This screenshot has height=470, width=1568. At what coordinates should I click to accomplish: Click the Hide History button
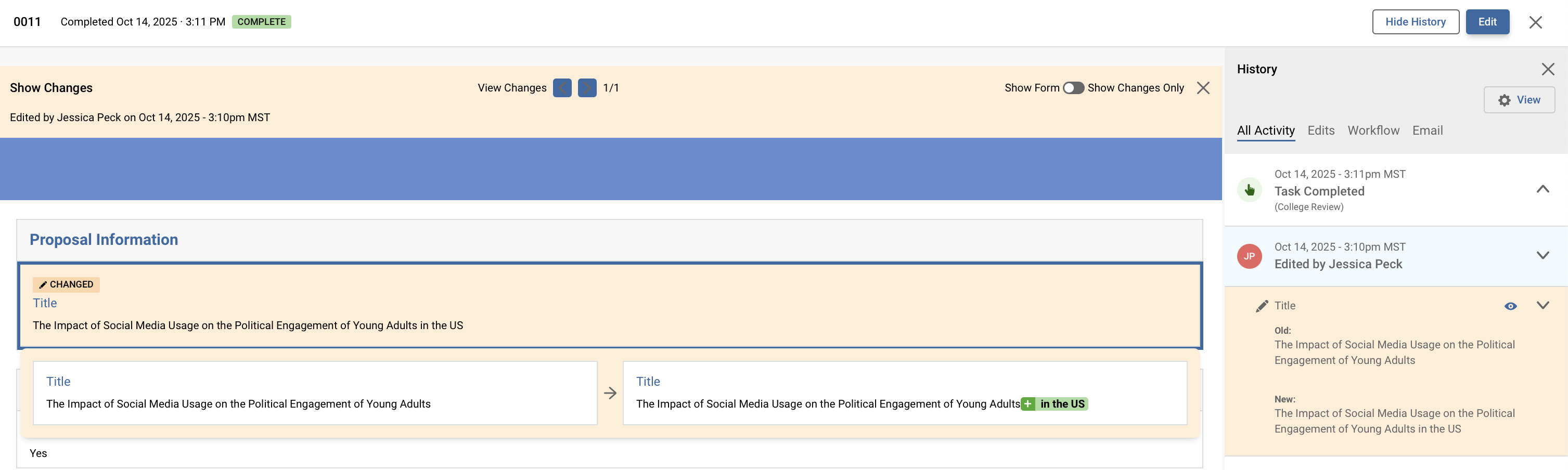pyautogui.click(x=1415, y=22)
